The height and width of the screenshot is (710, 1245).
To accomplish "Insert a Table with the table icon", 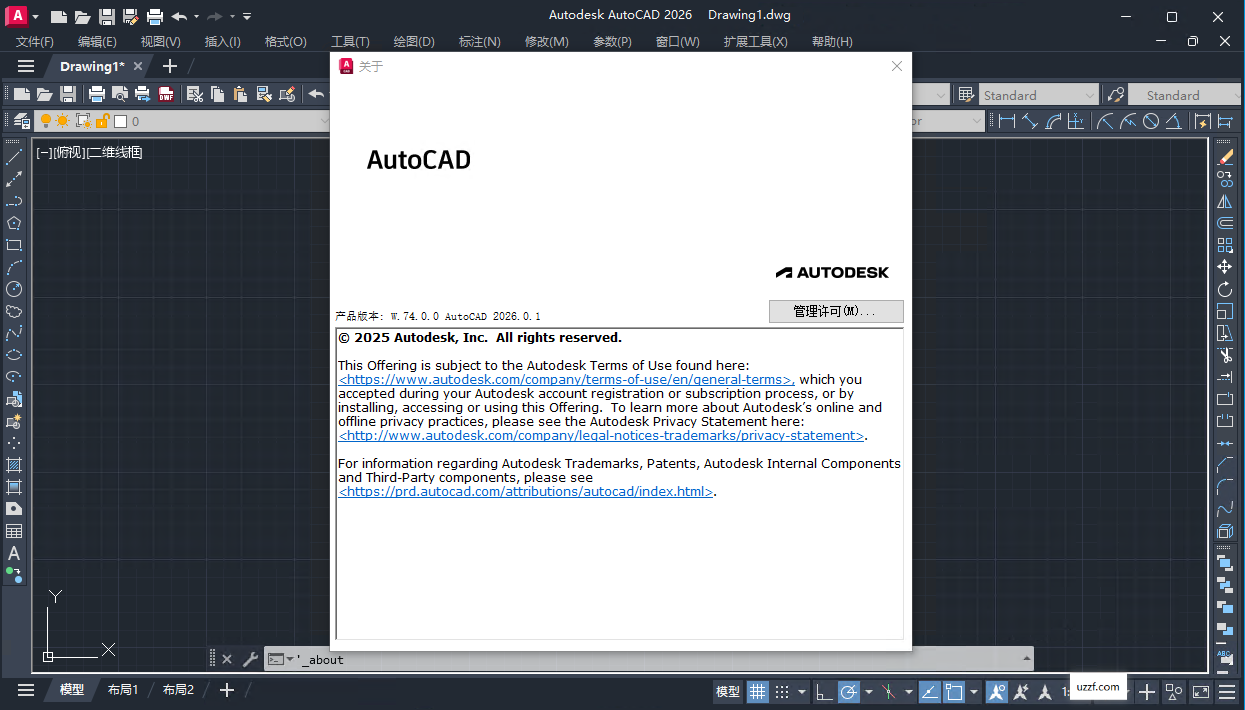I will tap(13, 530).
